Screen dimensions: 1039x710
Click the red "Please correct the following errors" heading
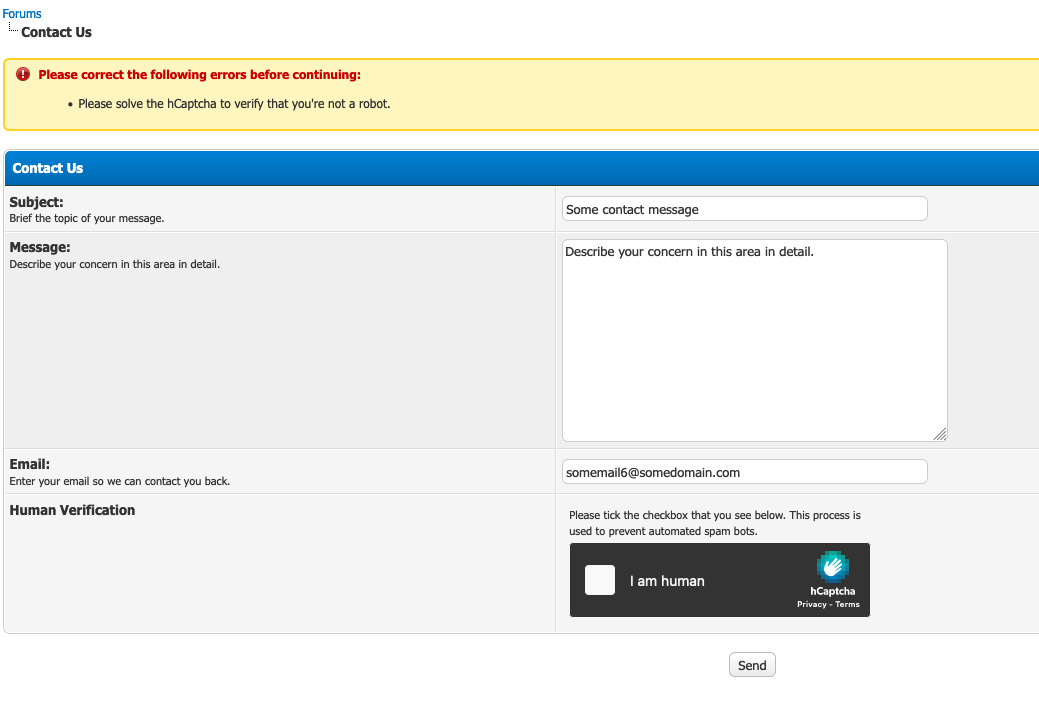coord(199,75)
